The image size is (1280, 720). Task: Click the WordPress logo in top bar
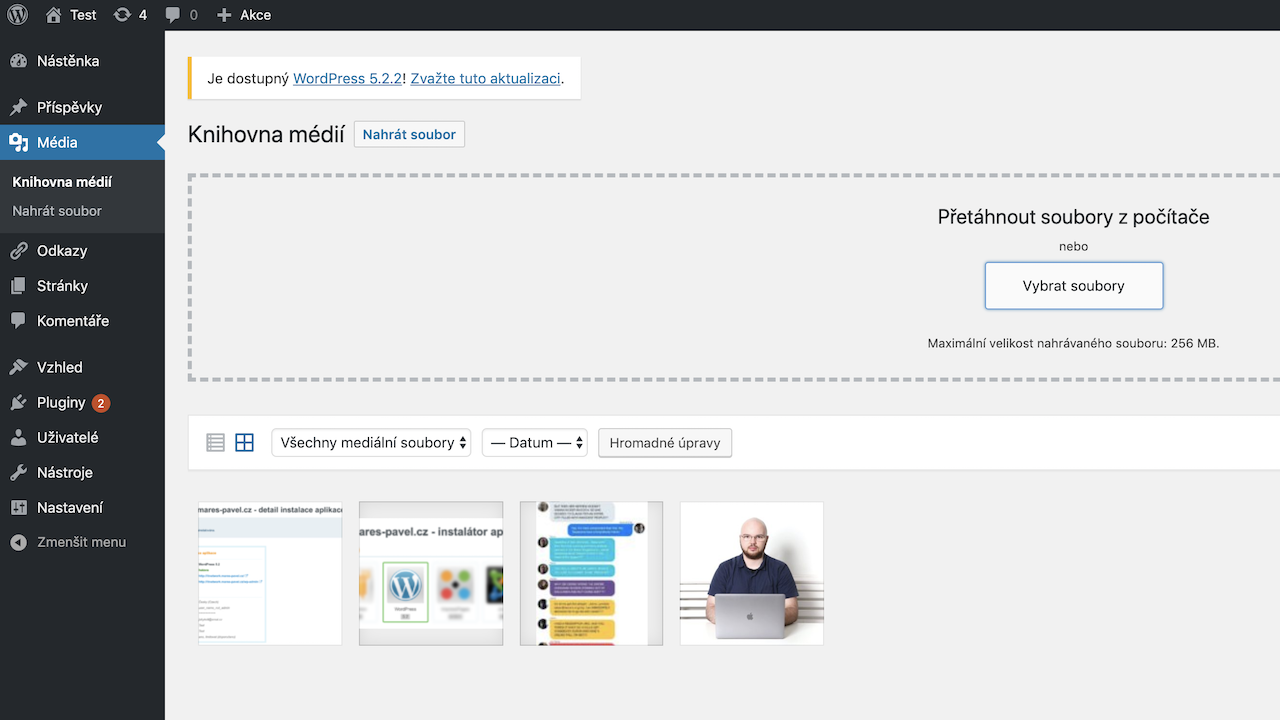(x=16, y=14)
